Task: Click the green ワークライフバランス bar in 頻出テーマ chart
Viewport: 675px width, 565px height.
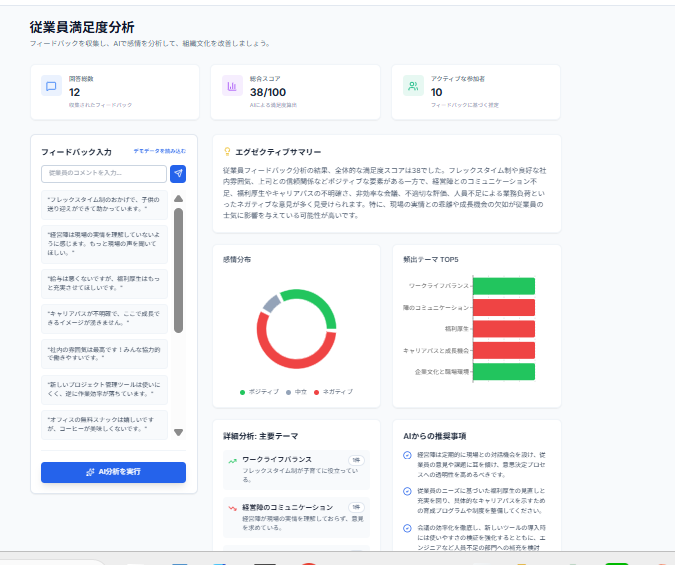Action: pyautogui.click(x=503, y=286)
